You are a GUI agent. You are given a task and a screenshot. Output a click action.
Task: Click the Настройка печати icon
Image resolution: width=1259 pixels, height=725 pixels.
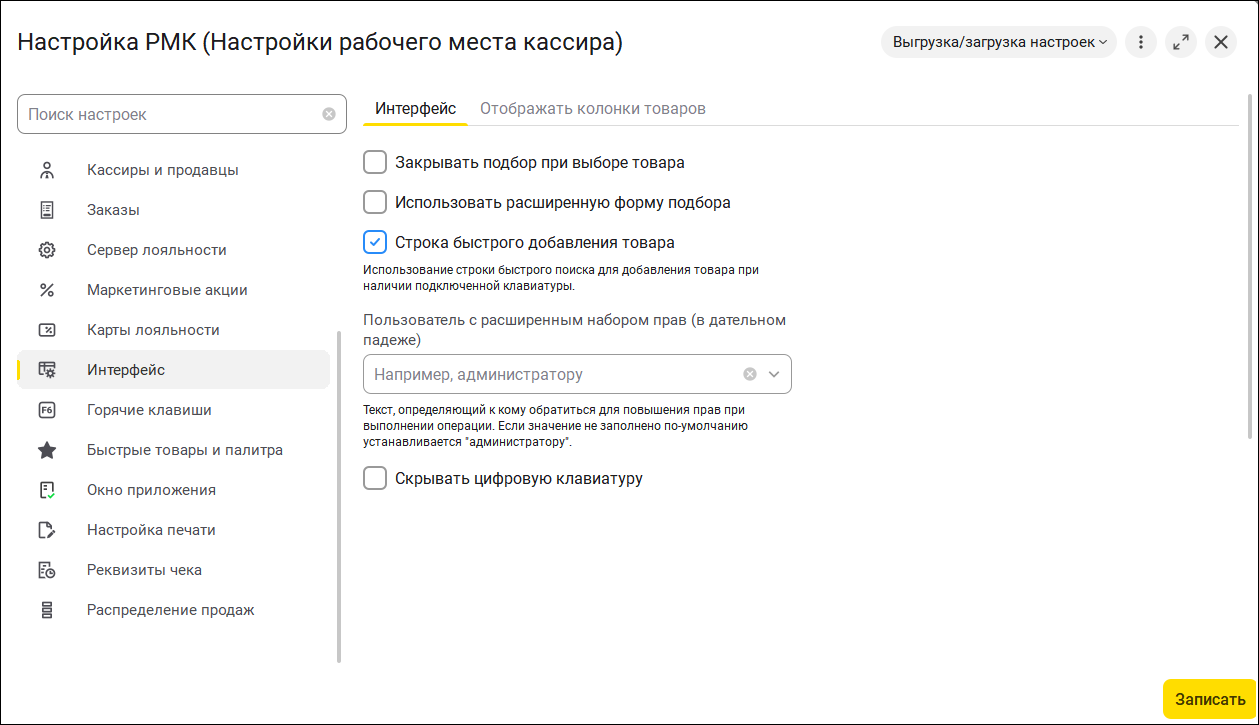click(47, 530)
